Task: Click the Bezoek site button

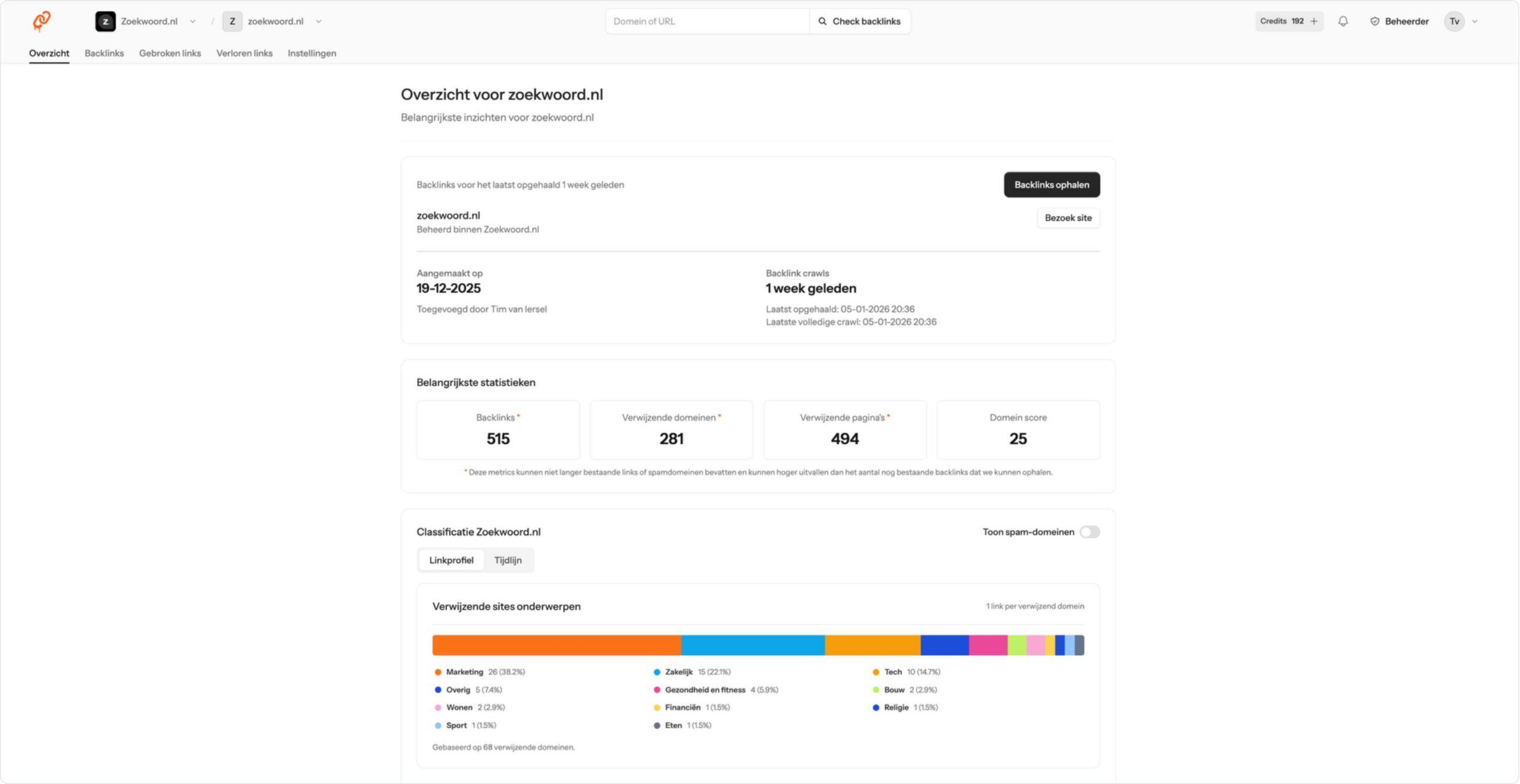Action: (1068, 218)
